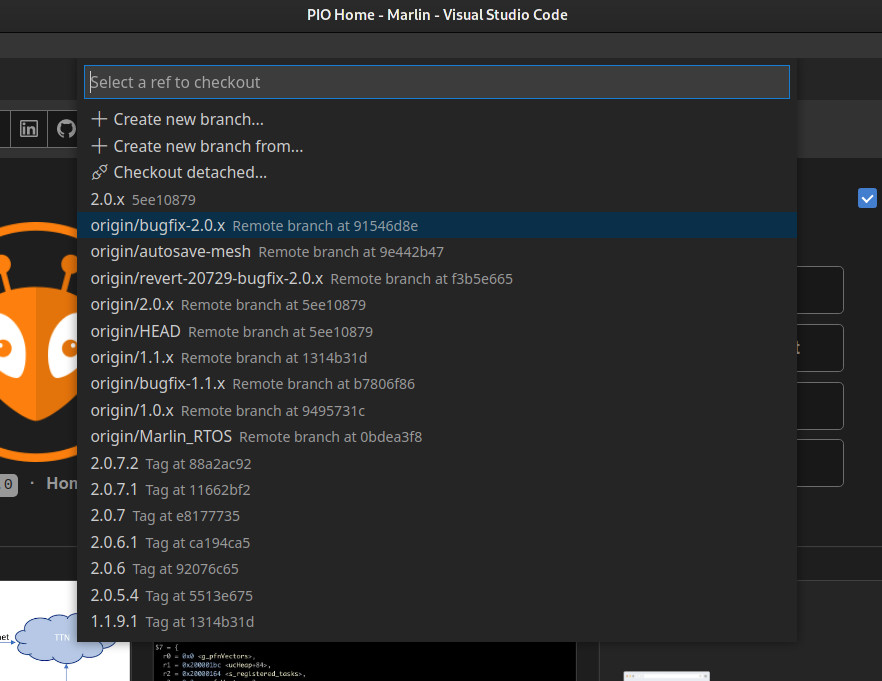Choose origin/bugfix-1.1.x remote branch
882x681 pixels.
click(x=437, y=384)
